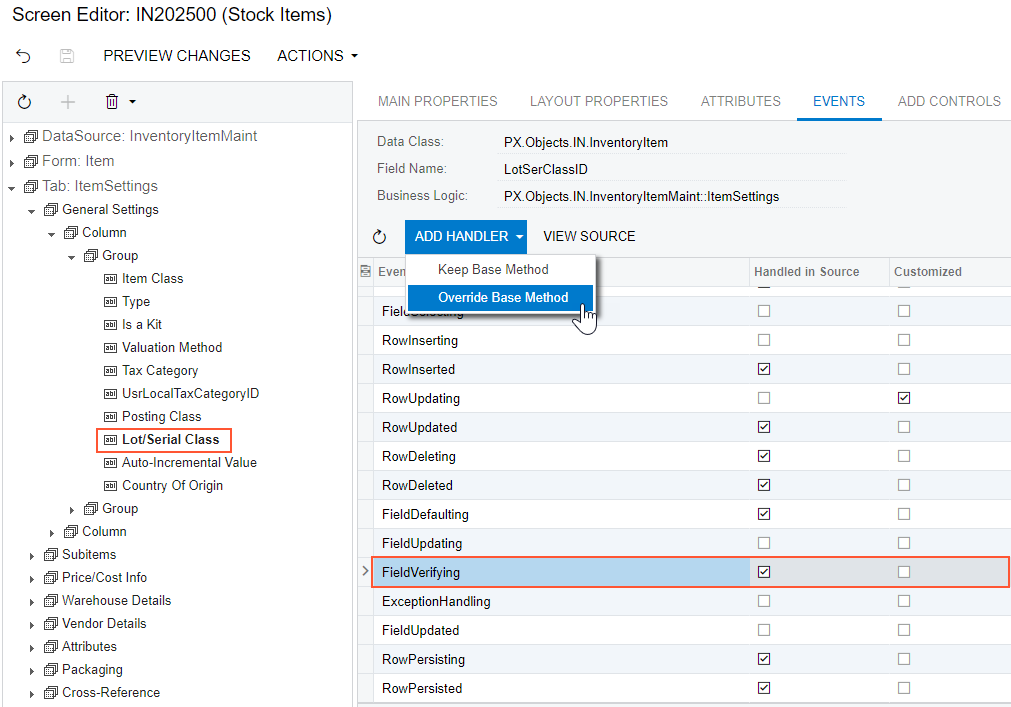
Task: Expand the Subitems tree node
Action: 33,555
